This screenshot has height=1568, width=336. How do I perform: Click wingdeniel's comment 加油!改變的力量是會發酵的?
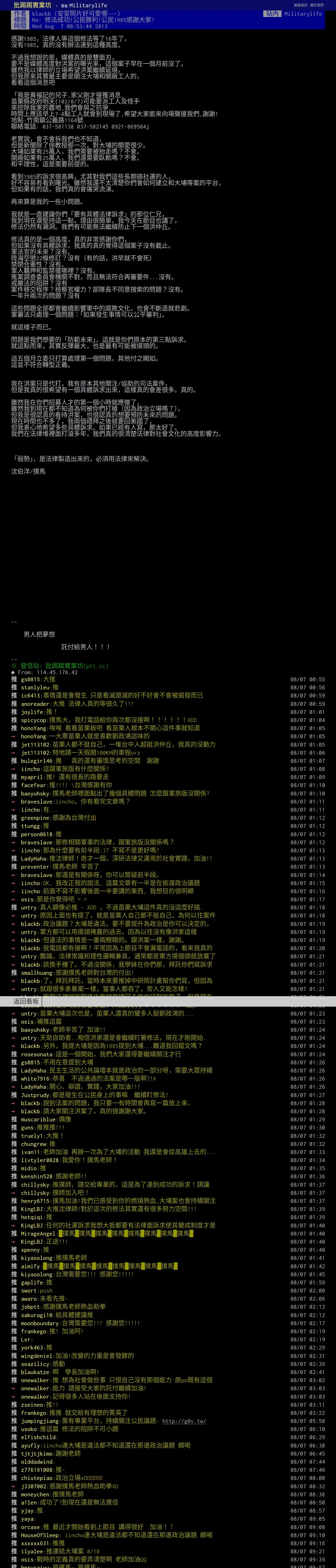click(168, 1356)
